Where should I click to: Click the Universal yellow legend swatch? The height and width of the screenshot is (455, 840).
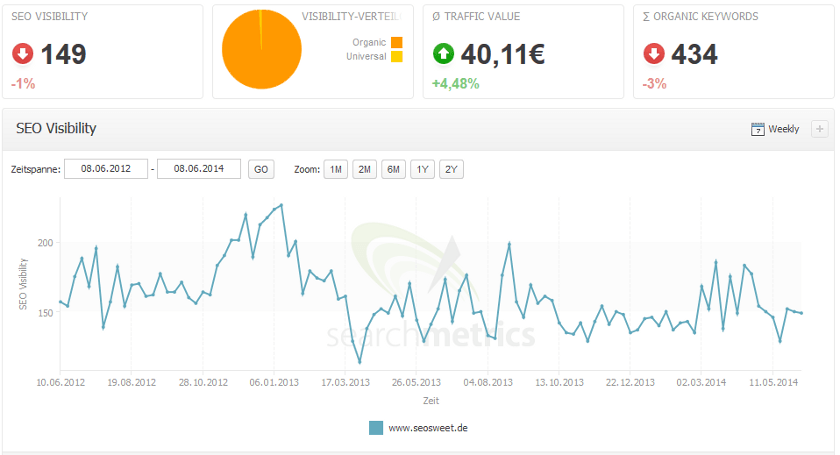pyautogui.click(x=397, y=57)
